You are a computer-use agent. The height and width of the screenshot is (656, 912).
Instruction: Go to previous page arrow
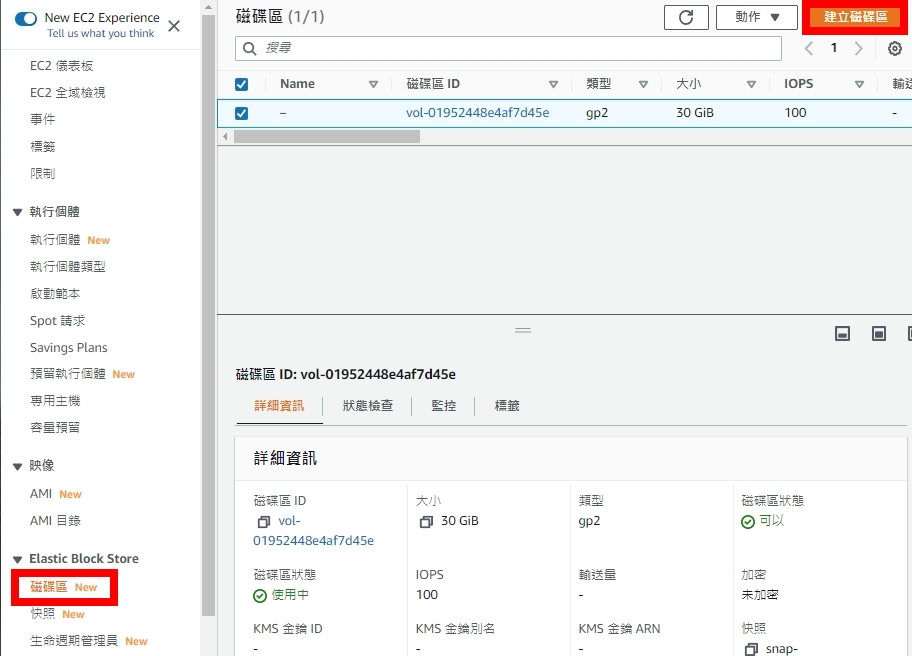tap(808, 48)
